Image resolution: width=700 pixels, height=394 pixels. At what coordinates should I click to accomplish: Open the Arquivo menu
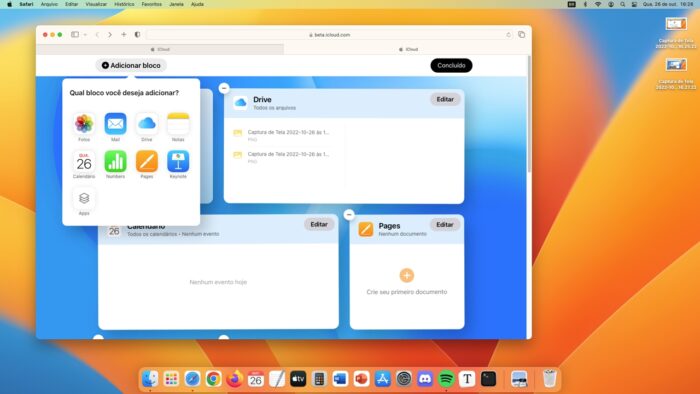(x=49, y=4)
